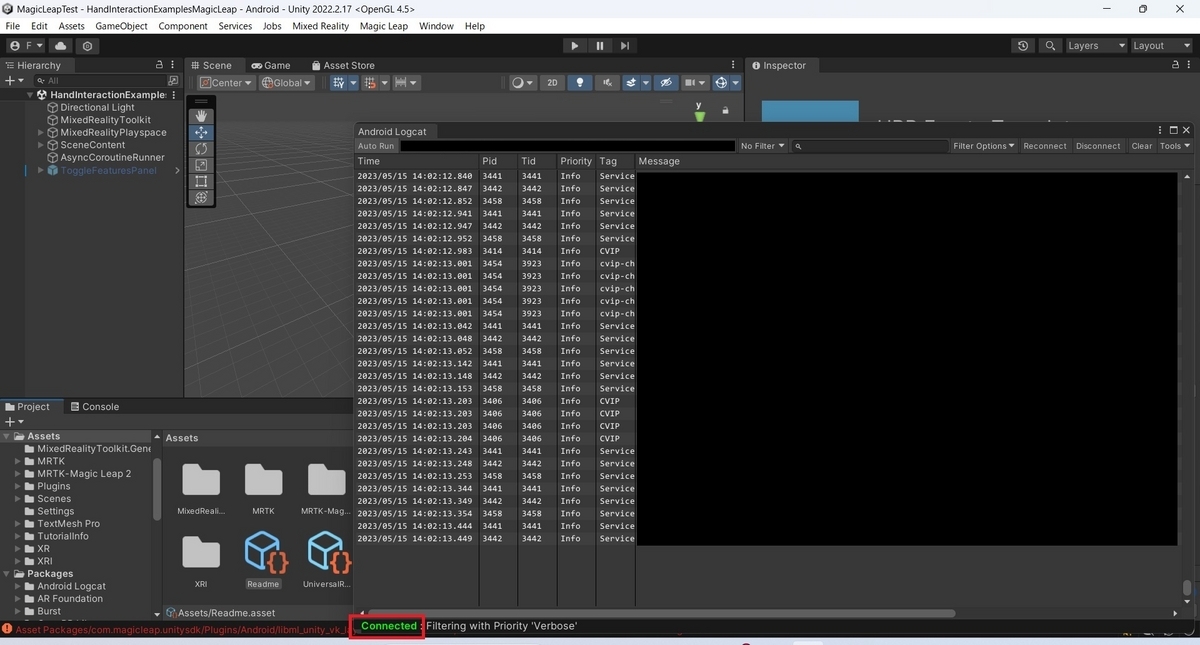1200x645 pixels.
Task: Toggle the scene camera settings icon
Action: point(695,83)
